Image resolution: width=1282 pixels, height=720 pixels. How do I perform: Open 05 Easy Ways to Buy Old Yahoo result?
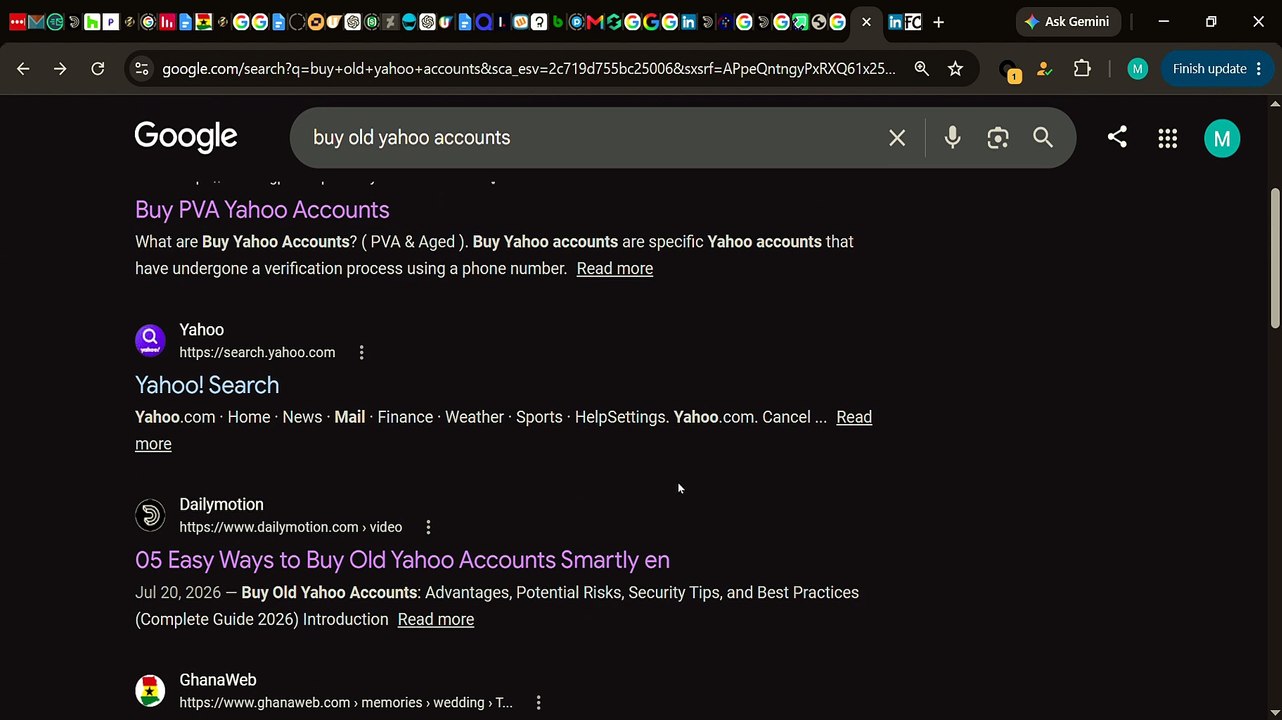pyautogui.click(x=402, y=560)
